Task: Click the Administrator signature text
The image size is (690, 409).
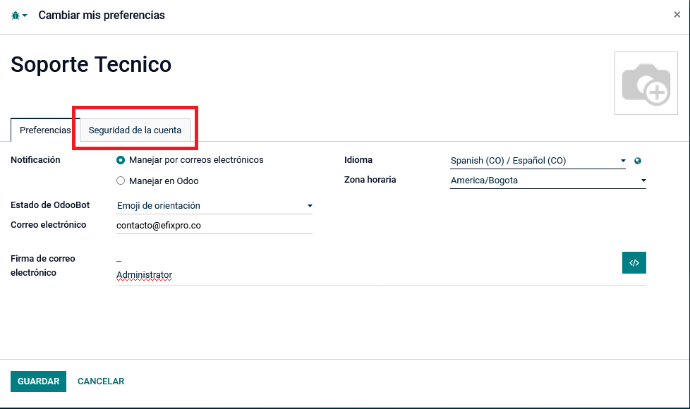Action: (145, 274)
